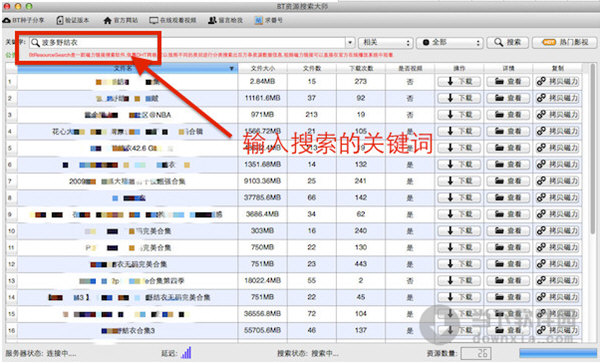
Task: Click the latency signal strength icon
Action: tap(186, 352)
